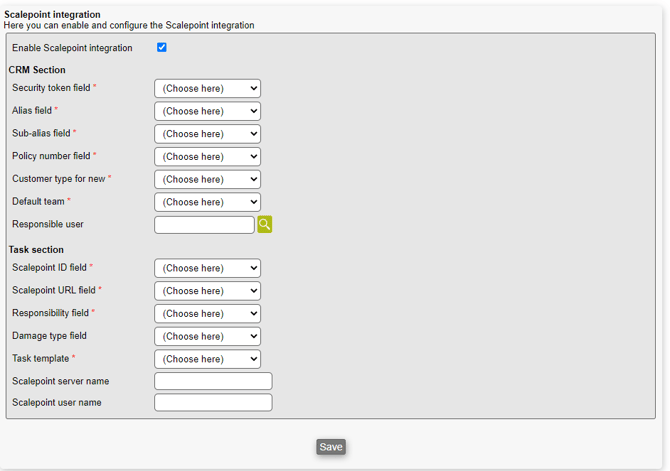Select Customer type for new dropdown
Viewport: 670px width, 471px height.
(x=207, y=179)
